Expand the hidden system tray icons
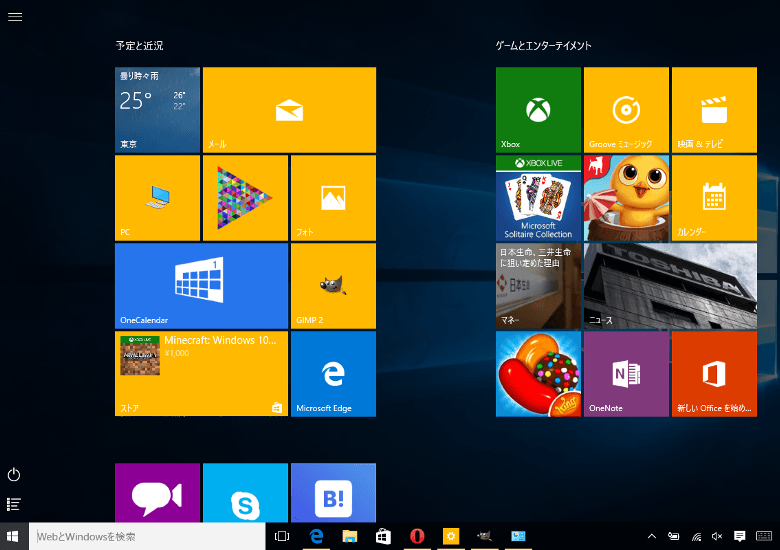 pos(652,536)
